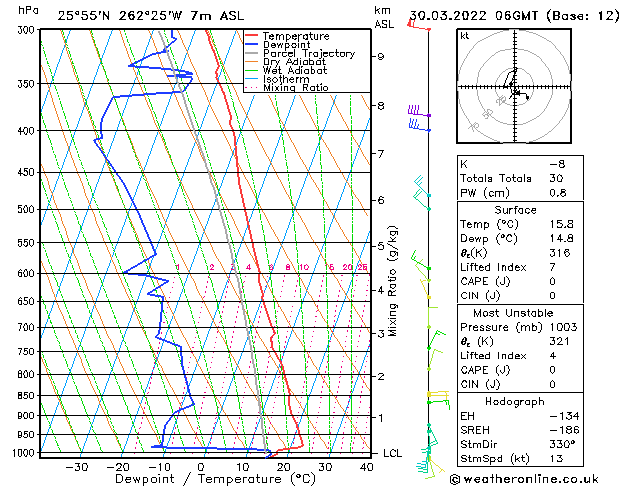Select the 550 pressure level label

(28, 243)
